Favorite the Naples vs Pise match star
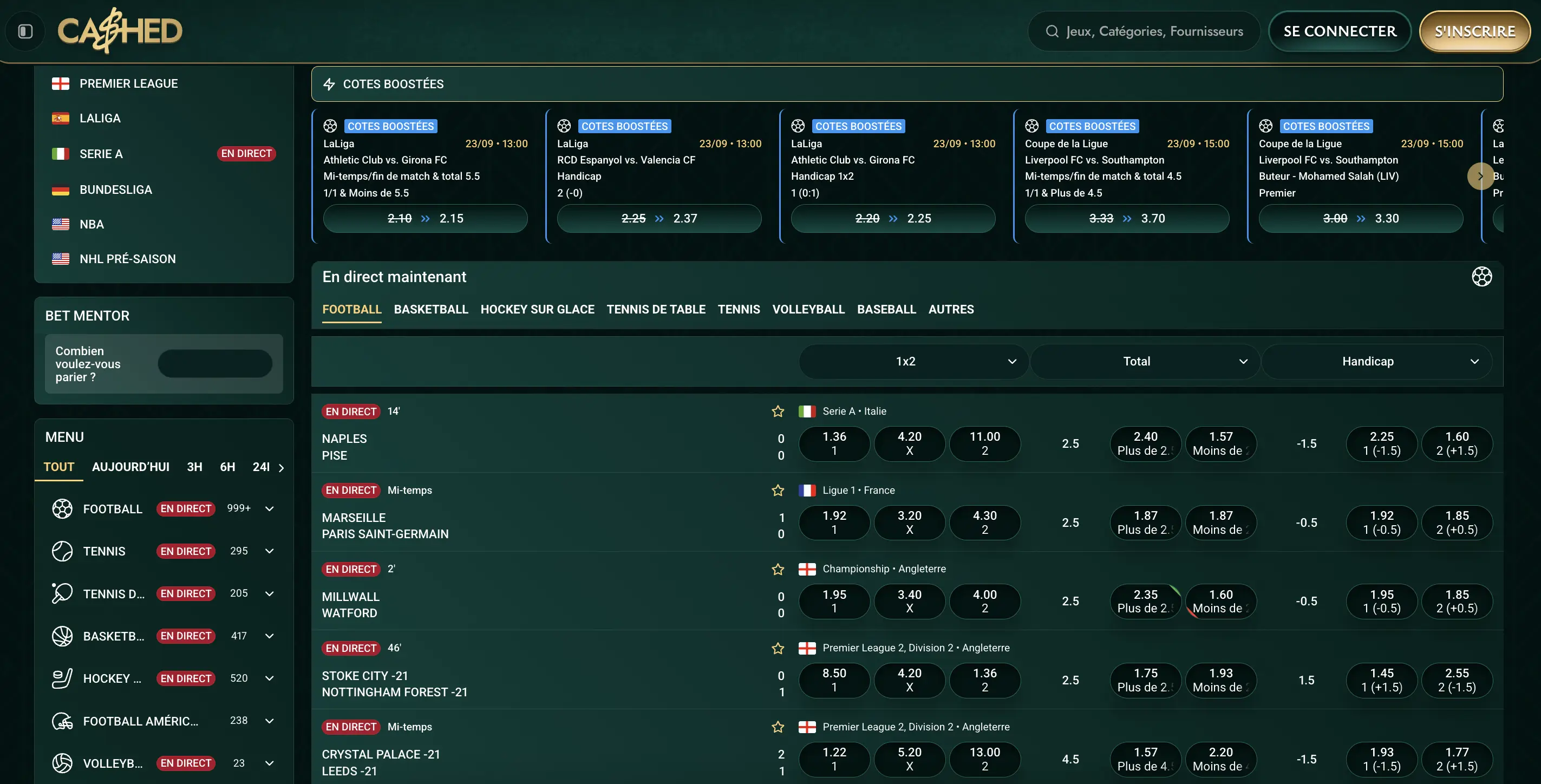 point(778,411)
